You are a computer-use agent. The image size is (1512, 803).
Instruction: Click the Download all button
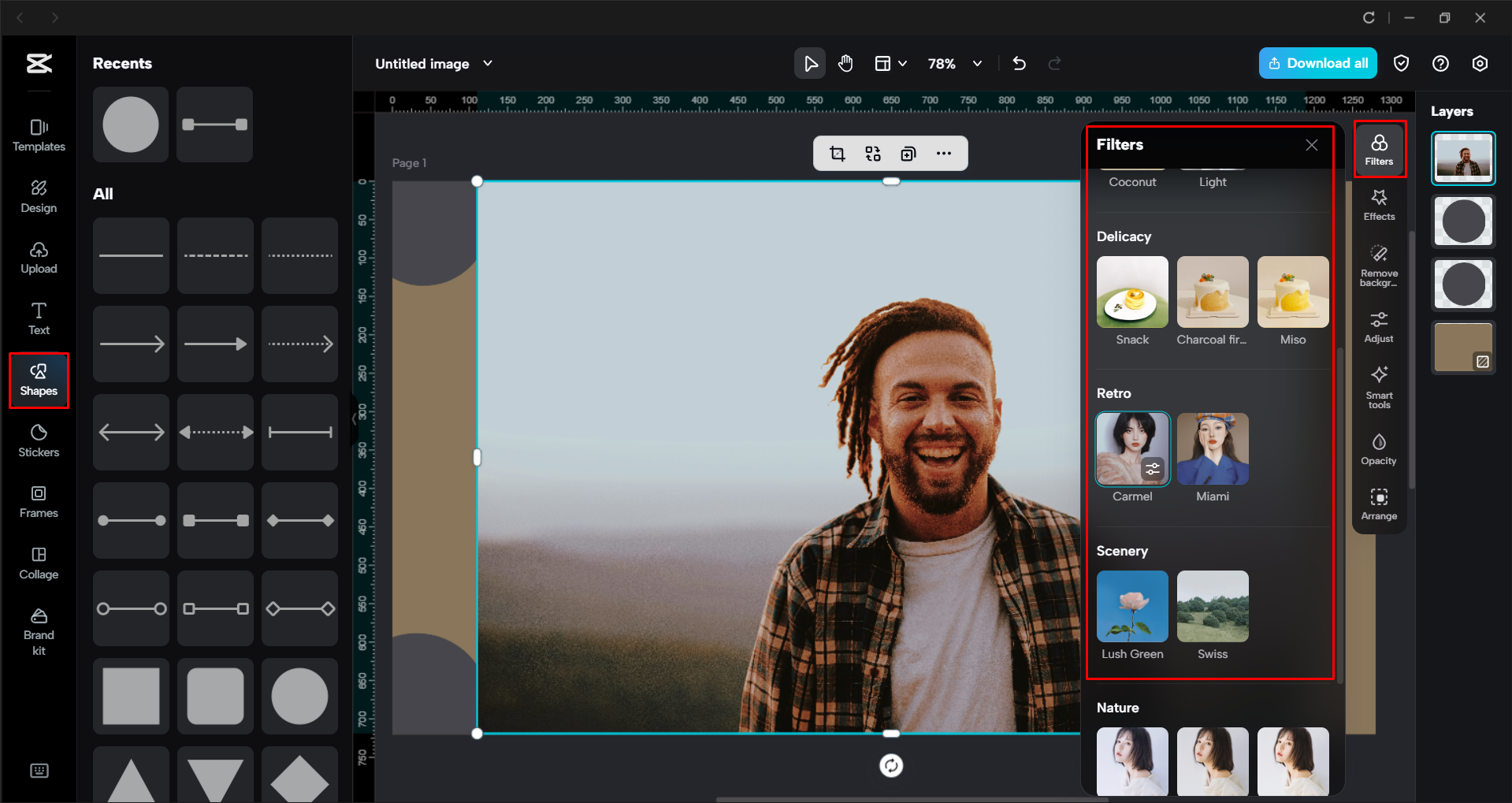pyautogui.click(x=1317, y=63)
